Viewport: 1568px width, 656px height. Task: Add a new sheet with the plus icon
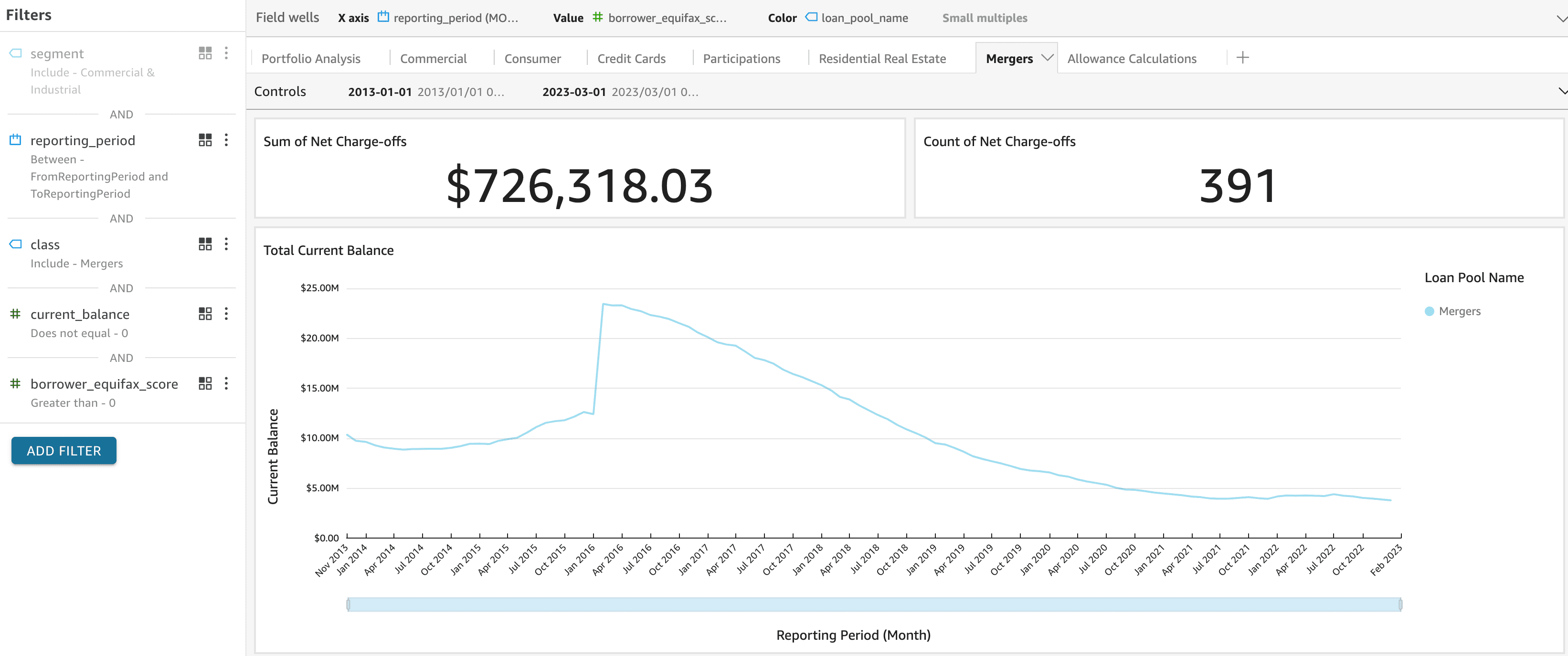[1242, 57]
